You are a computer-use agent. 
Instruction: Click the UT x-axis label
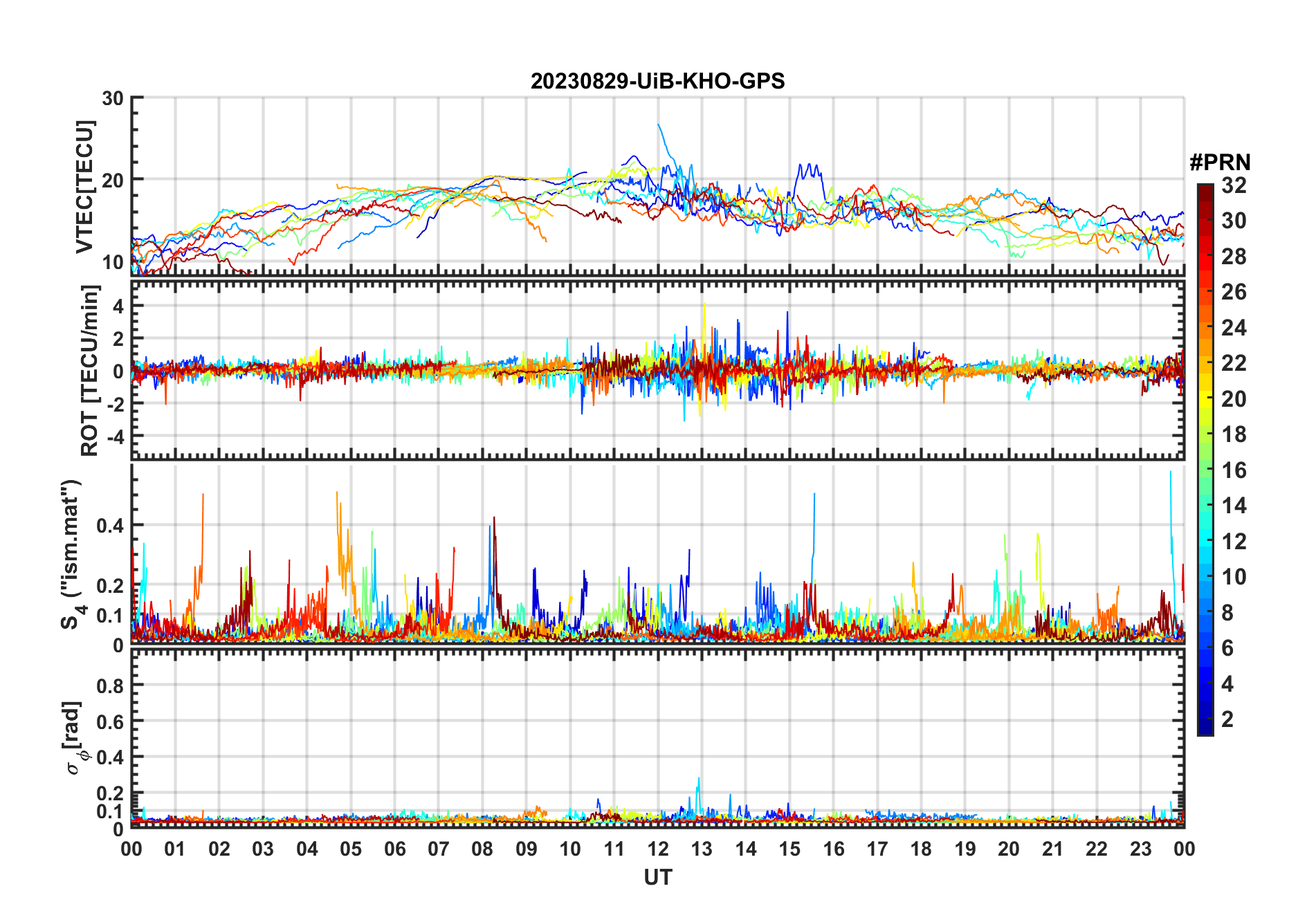[657, 877]
